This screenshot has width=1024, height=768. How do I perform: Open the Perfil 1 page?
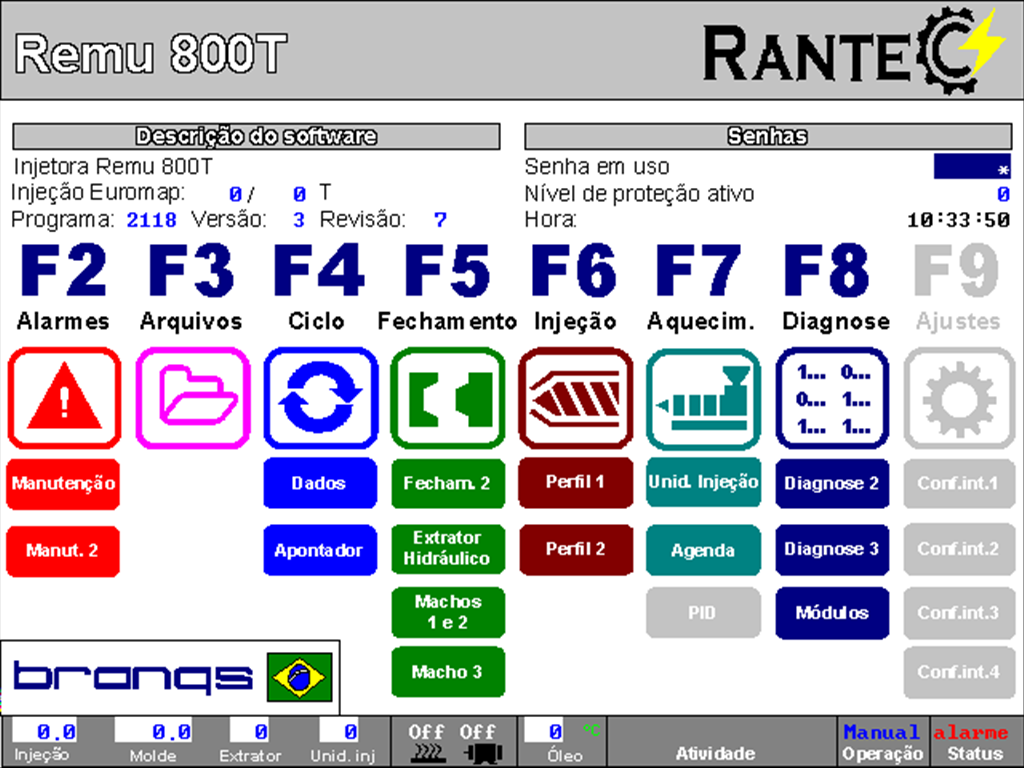[575, 483]
